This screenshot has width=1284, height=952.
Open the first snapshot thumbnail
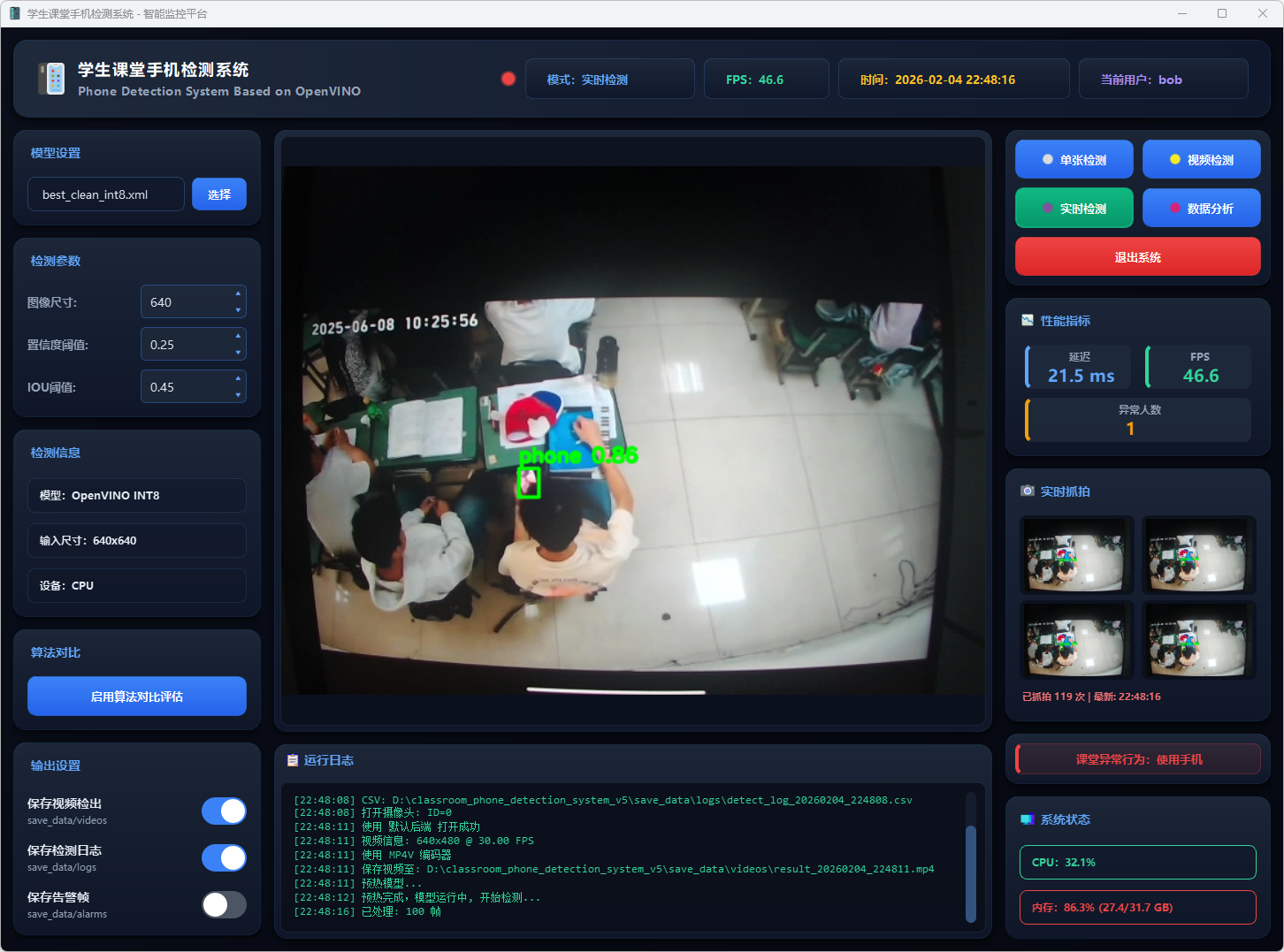[x=1076, y=555]
